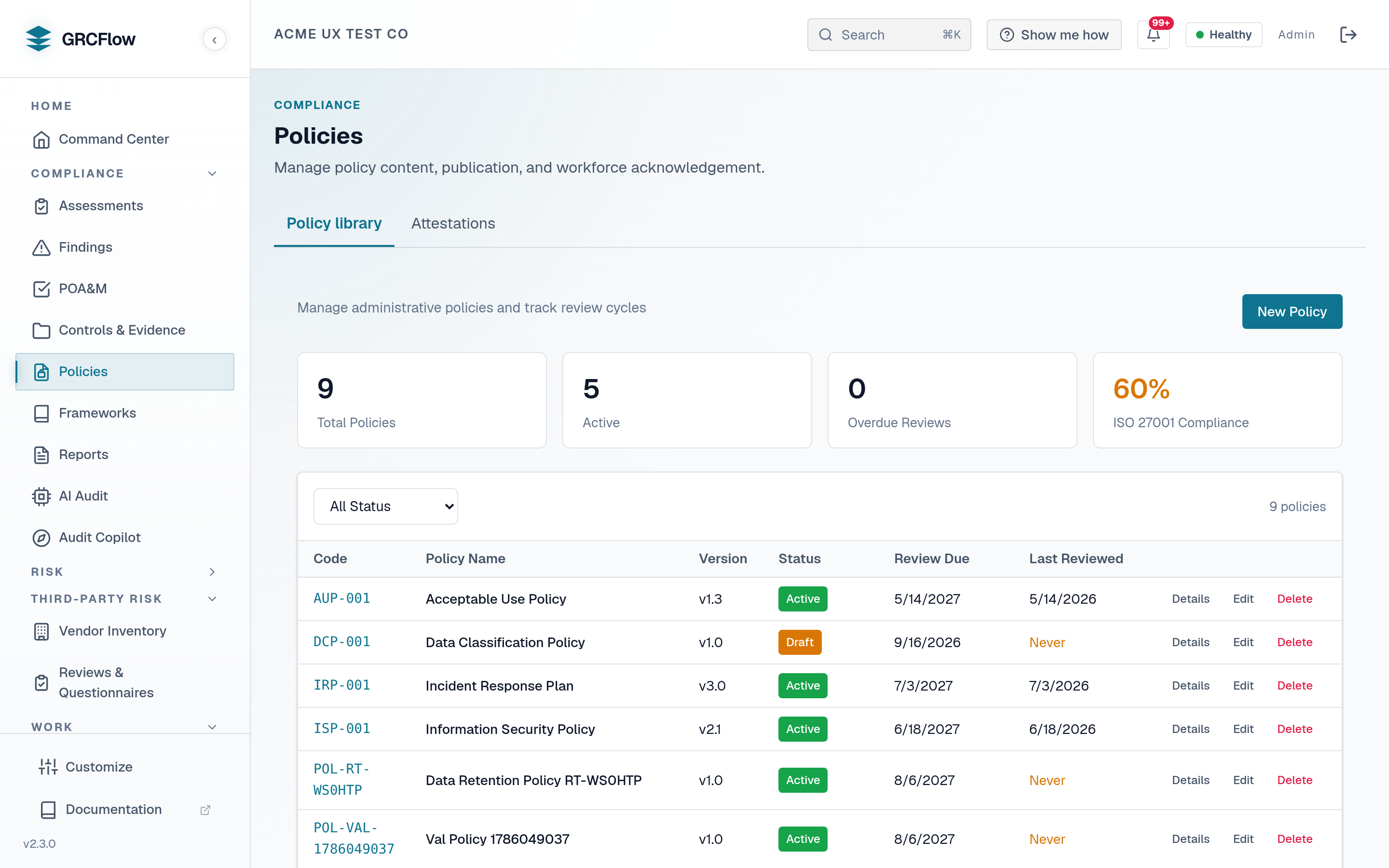The image size is (1389, 868).
Task: Switch to the Attestations tab
Action: (x=453, y=224)
